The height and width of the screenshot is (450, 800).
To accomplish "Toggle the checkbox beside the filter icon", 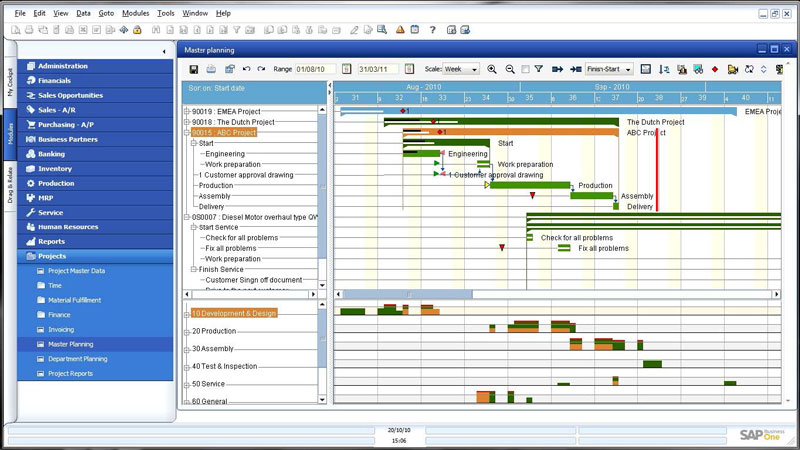I will click(526, 69).
